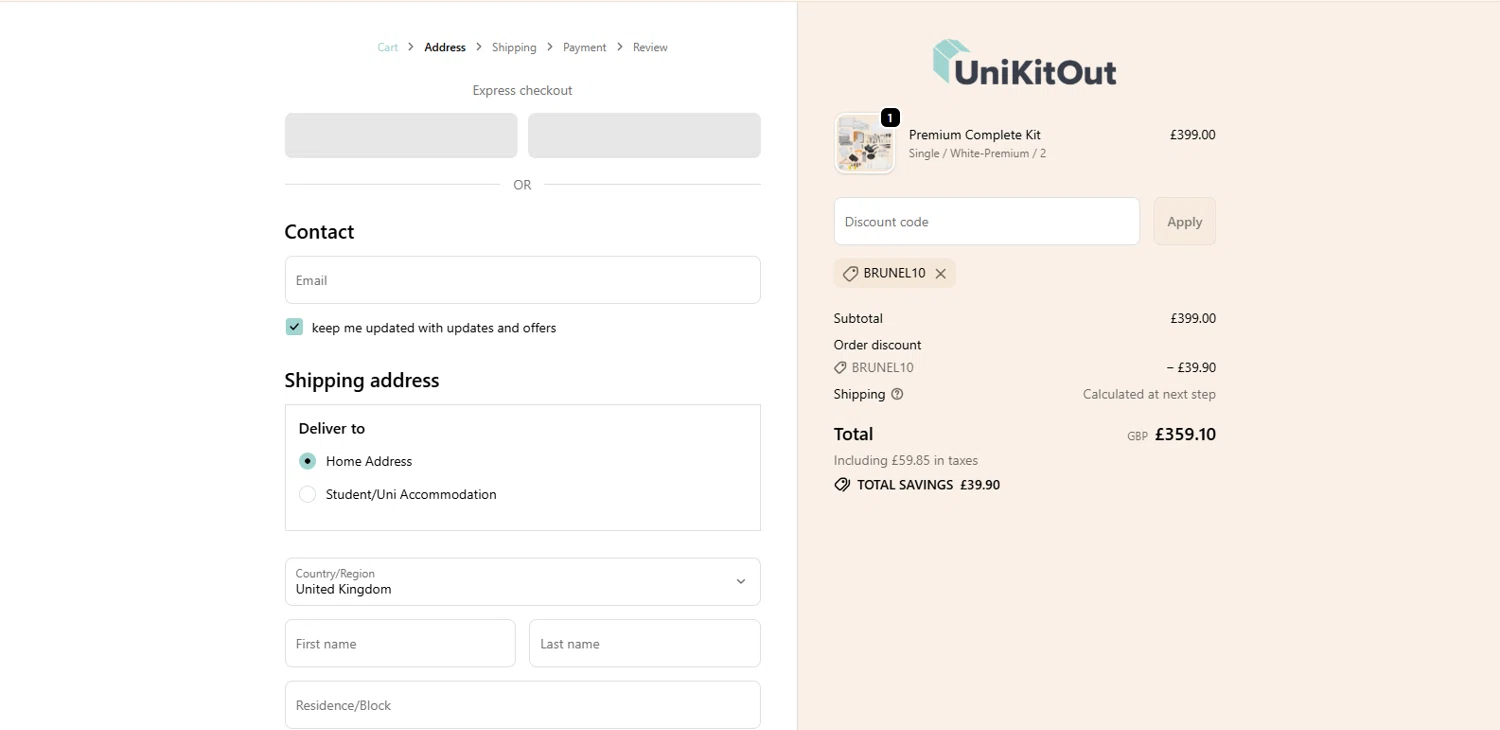Click the Country/Region dropdown chevron arrow

[x=741, y=582]
